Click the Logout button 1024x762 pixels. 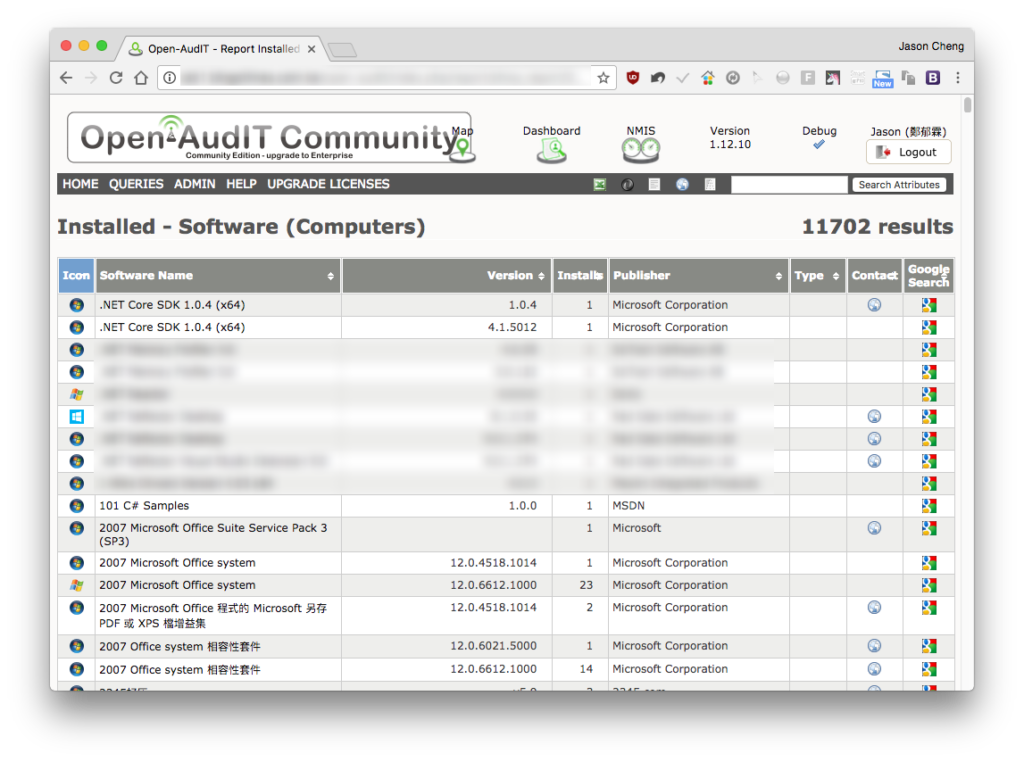[x=908, y=152]
